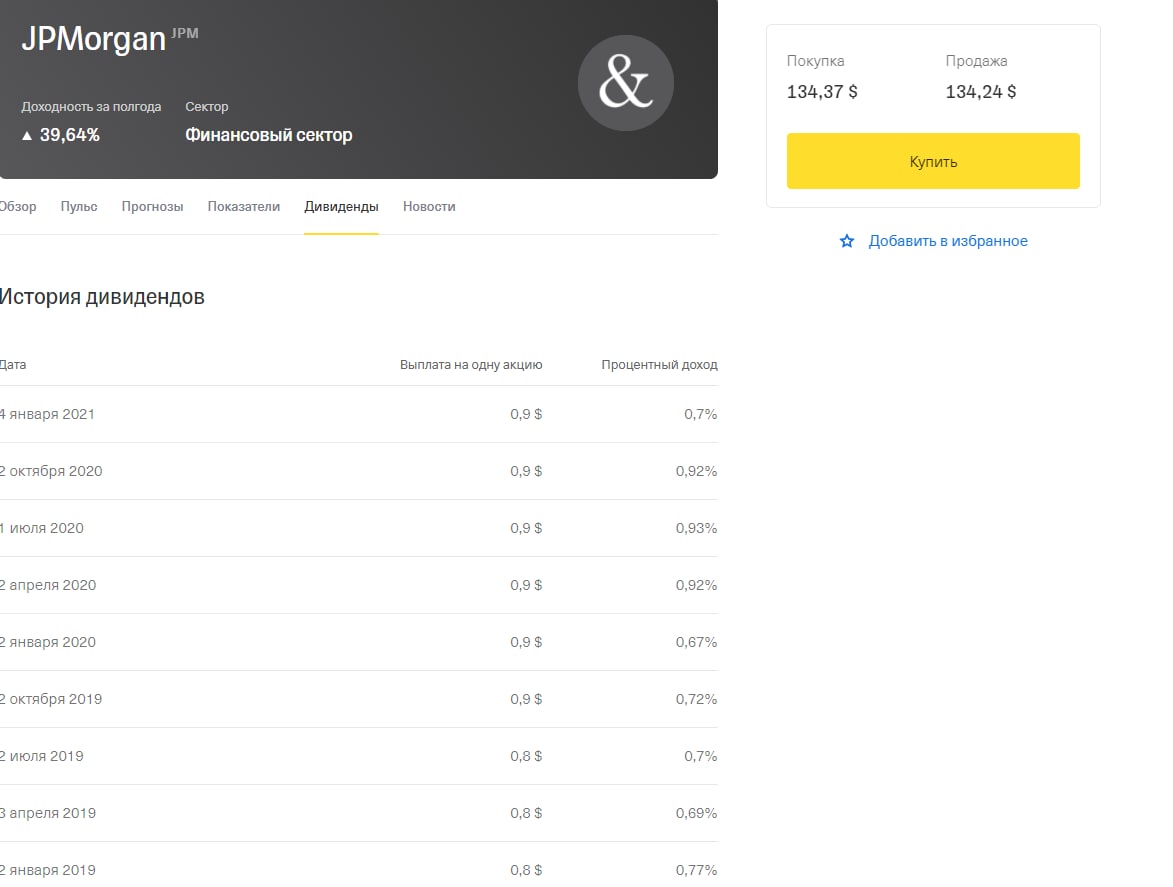The width and height of the screenshot is (1173, 887).
Task: Click the Доходность за полгода label
Action: 91,107
